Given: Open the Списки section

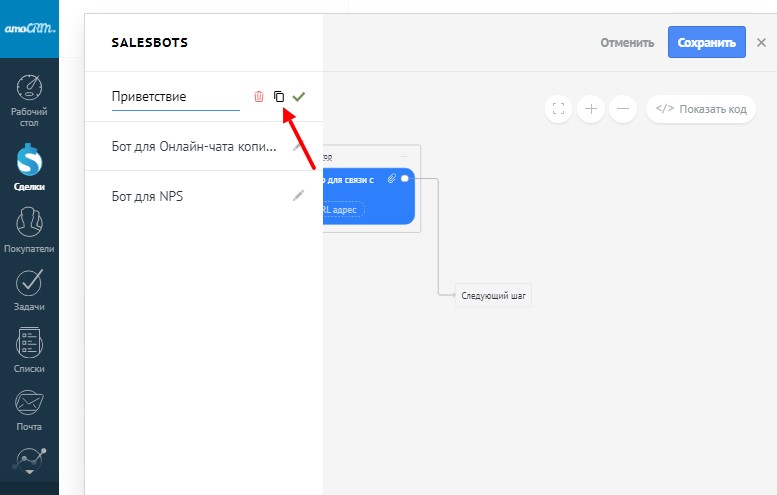Looking at the screenshot, I should point(29,349).
